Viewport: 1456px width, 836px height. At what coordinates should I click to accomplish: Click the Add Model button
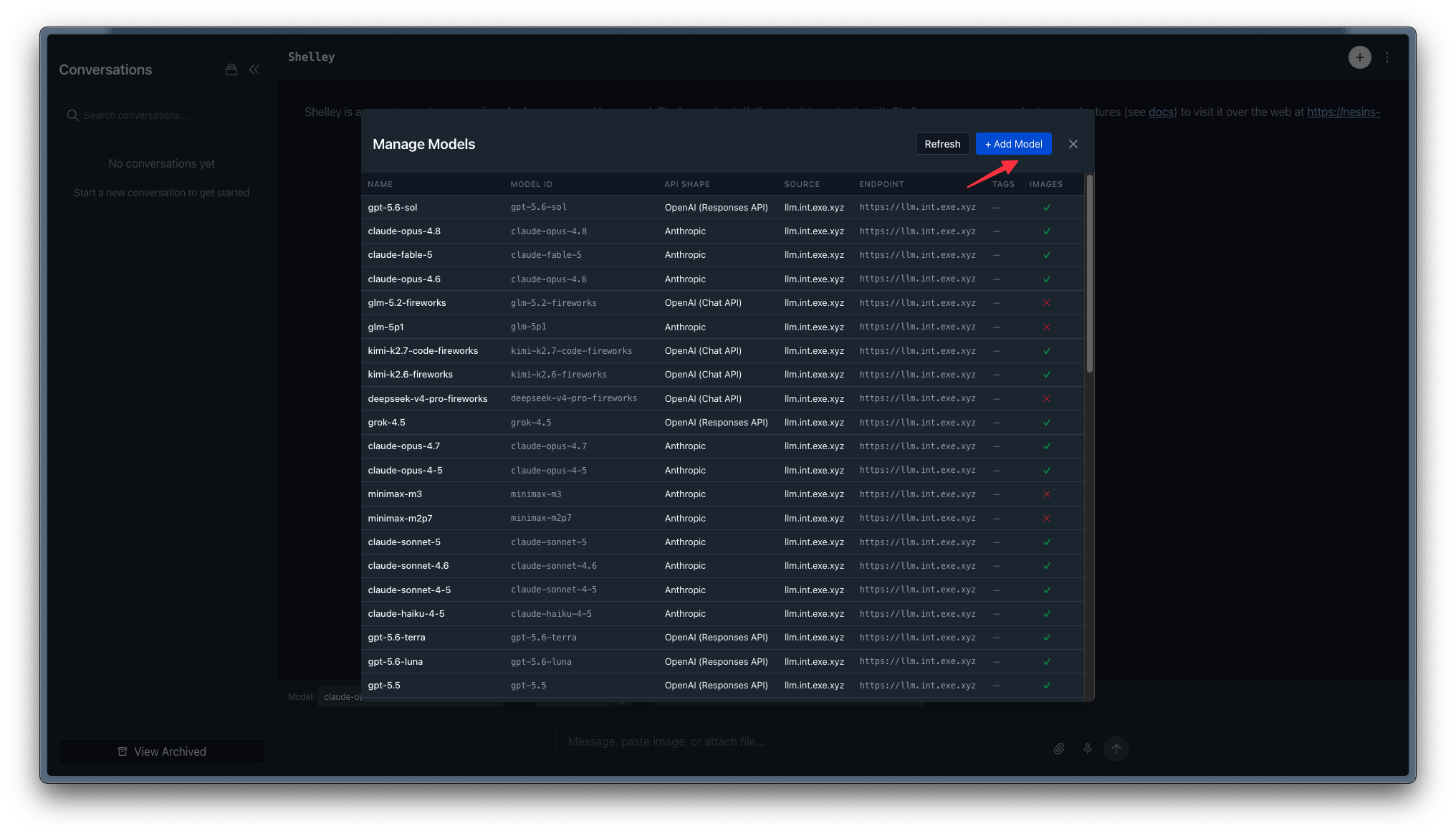pos(1013,144)
